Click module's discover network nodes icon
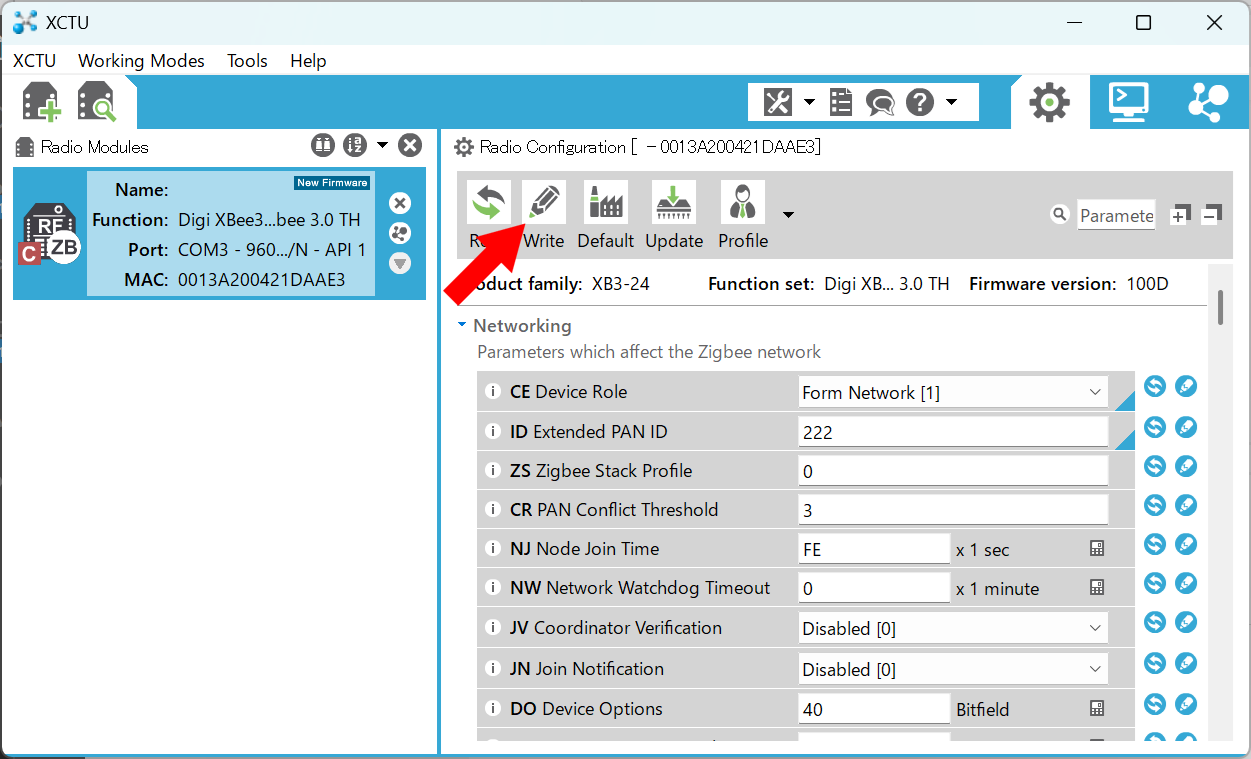Image resolution: width=1251 pixels, height=759 pixels. click(400, 233)
